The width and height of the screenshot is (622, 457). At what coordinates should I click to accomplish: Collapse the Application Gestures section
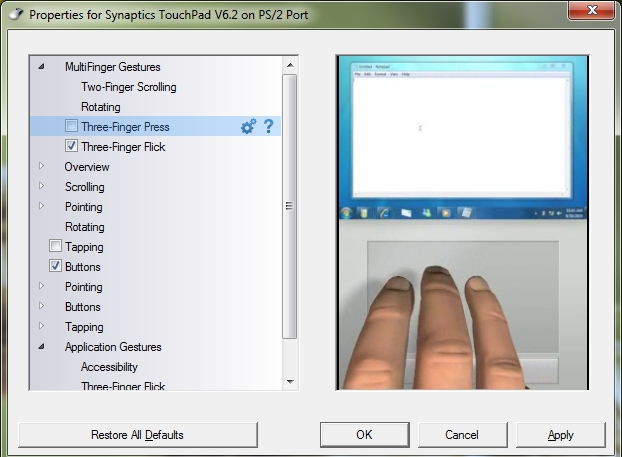[x=41, y=347]
